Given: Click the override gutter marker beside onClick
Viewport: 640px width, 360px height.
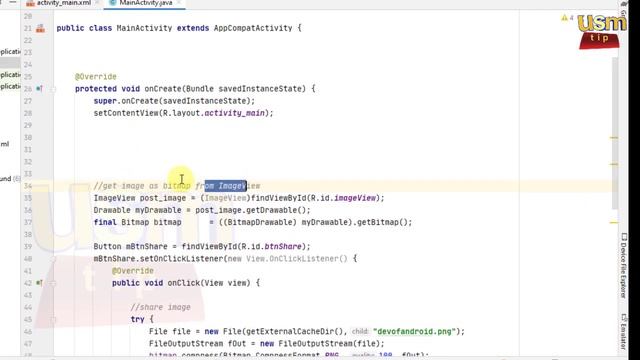Looking at the screenshot, I should click(39, 282).
